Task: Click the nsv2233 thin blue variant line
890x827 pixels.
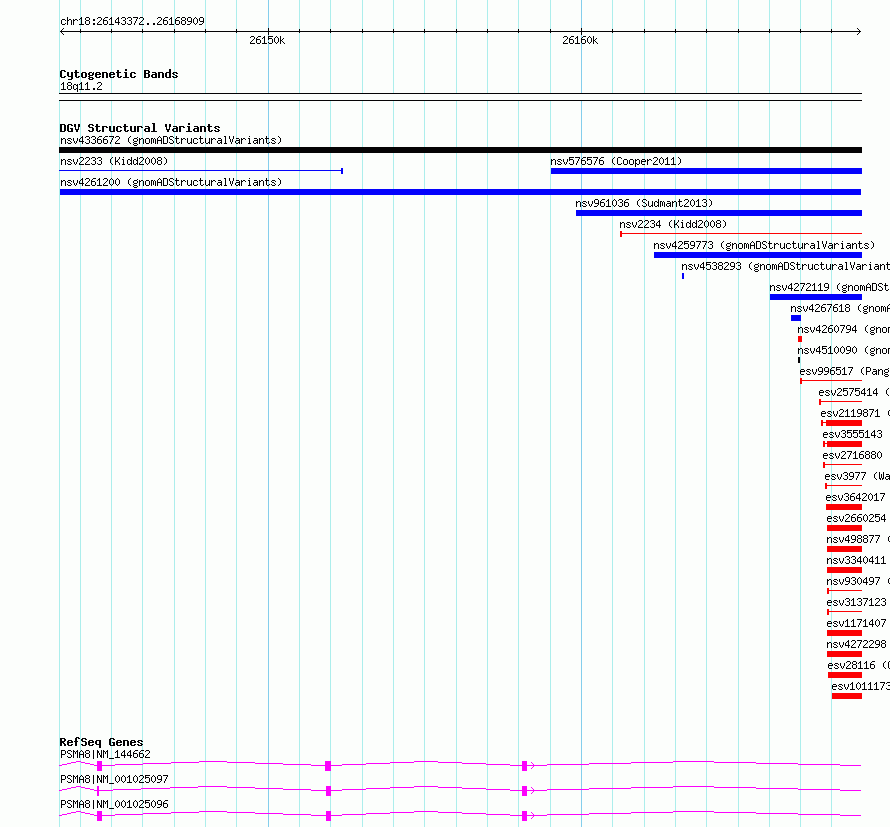Action: click(201, 171)
